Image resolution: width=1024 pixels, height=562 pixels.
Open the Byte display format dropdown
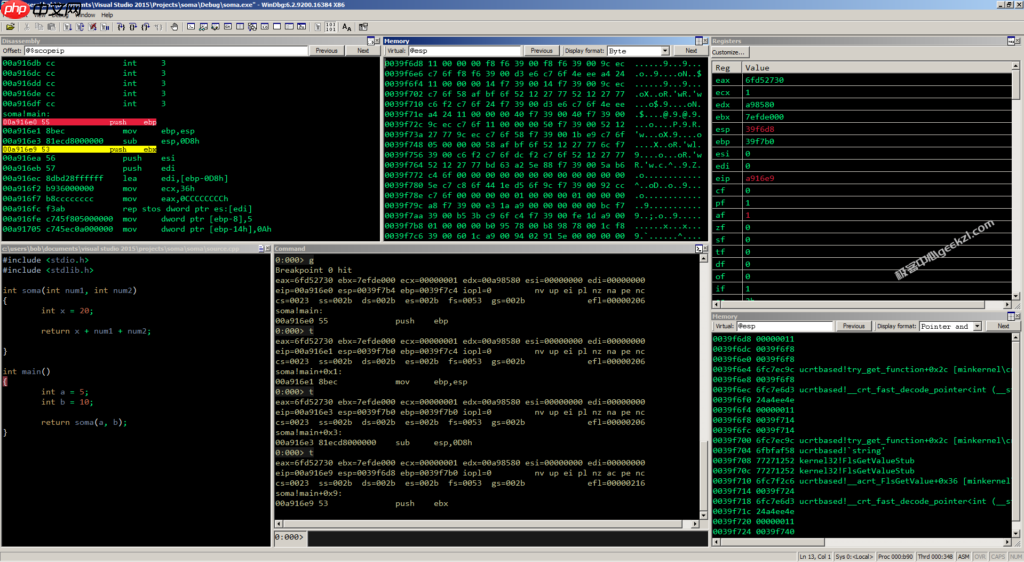pos(638,50)
